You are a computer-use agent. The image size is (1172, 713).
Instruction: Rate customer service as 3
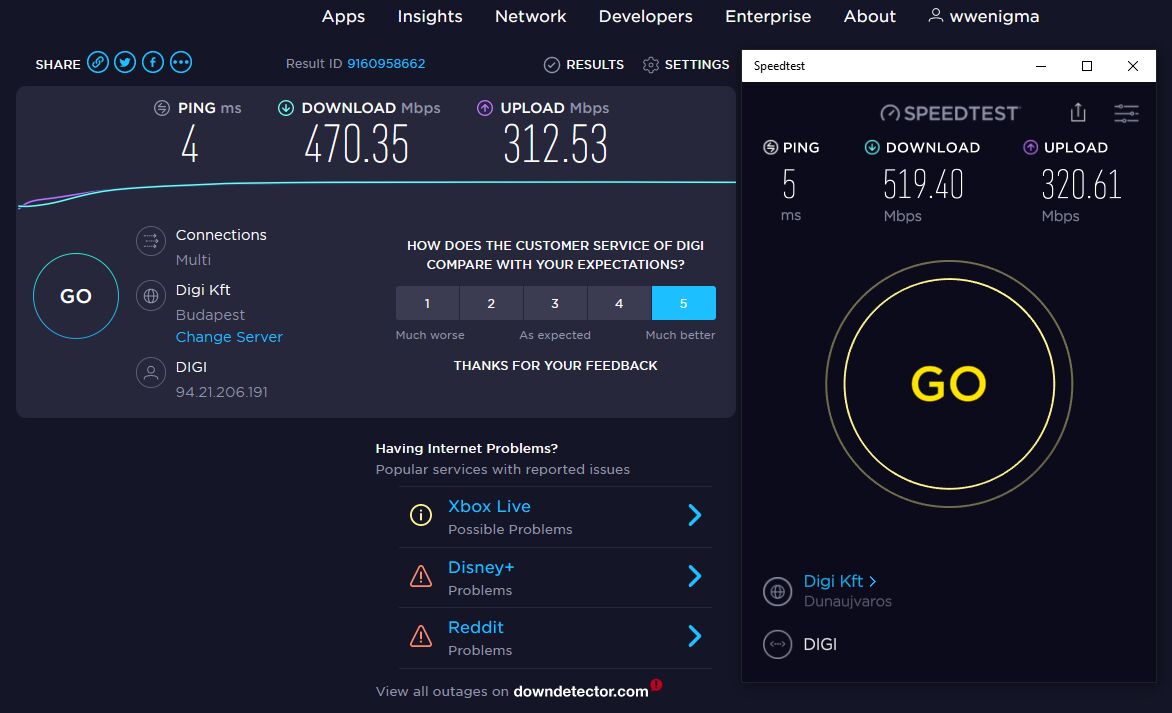click(x=555, y=303)
